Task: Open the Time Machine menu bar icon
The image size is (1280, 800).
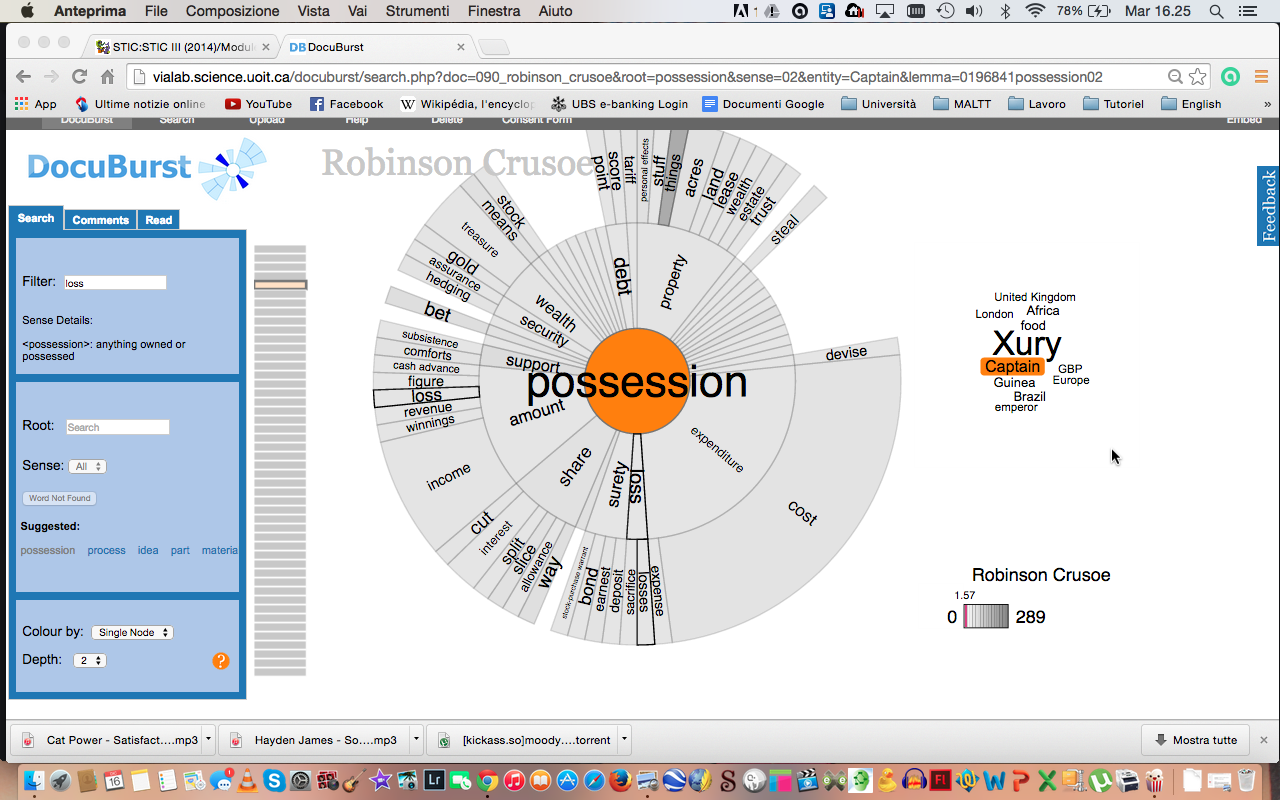Action: [946, 11]
